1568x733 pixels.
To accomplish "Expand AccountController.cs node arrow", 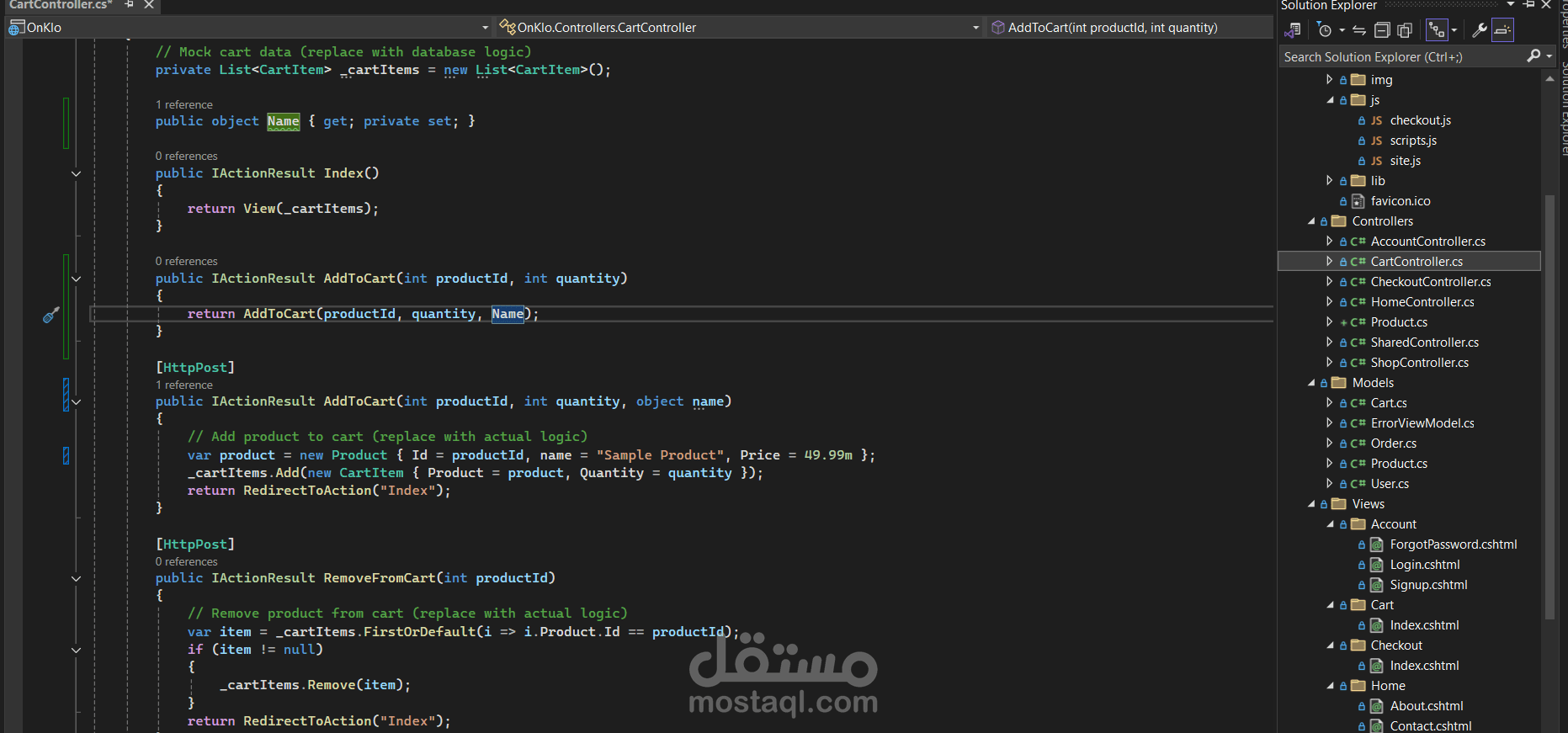I will tap(1329, 241).
